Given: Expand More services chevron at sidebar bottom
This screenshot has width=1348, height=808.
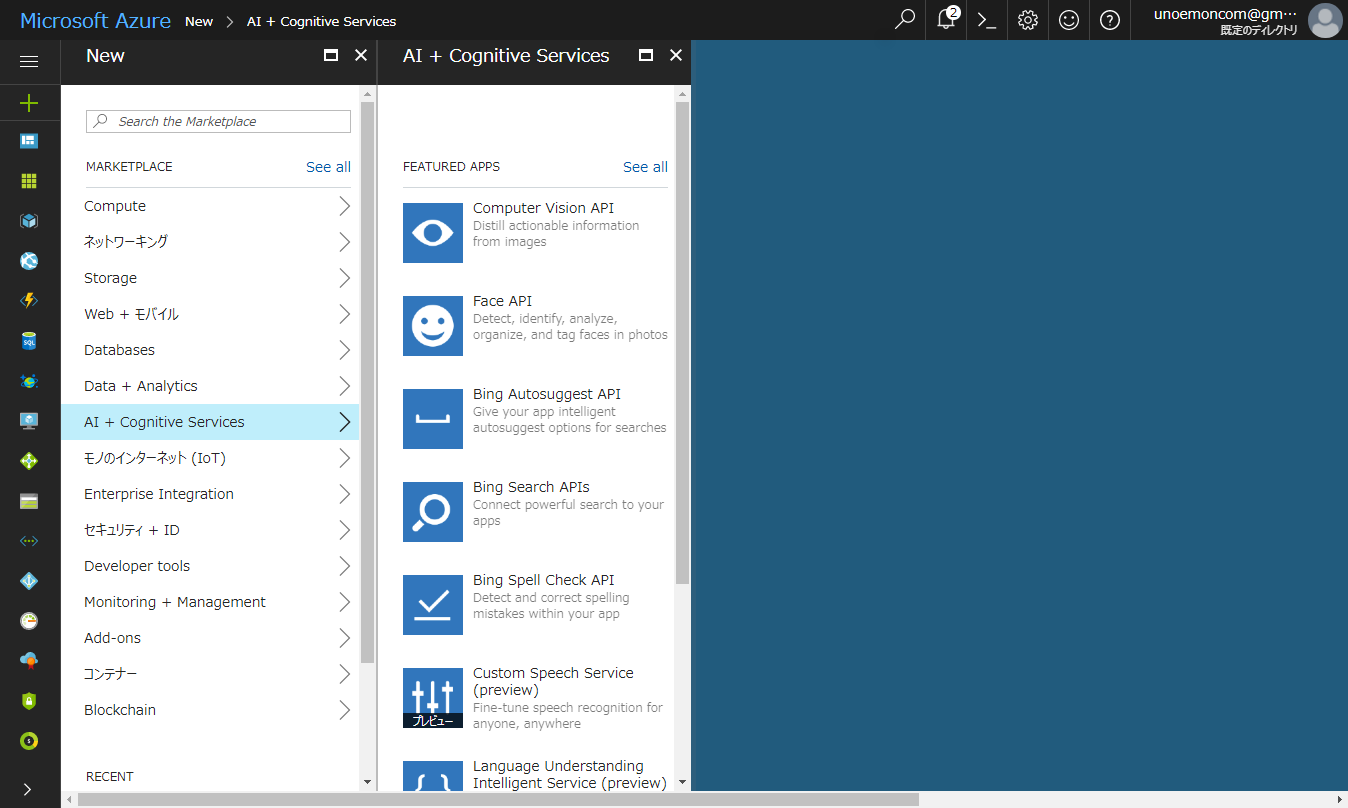Looking at the screenshot, I should pyautogui.click(x=27, y=789).
